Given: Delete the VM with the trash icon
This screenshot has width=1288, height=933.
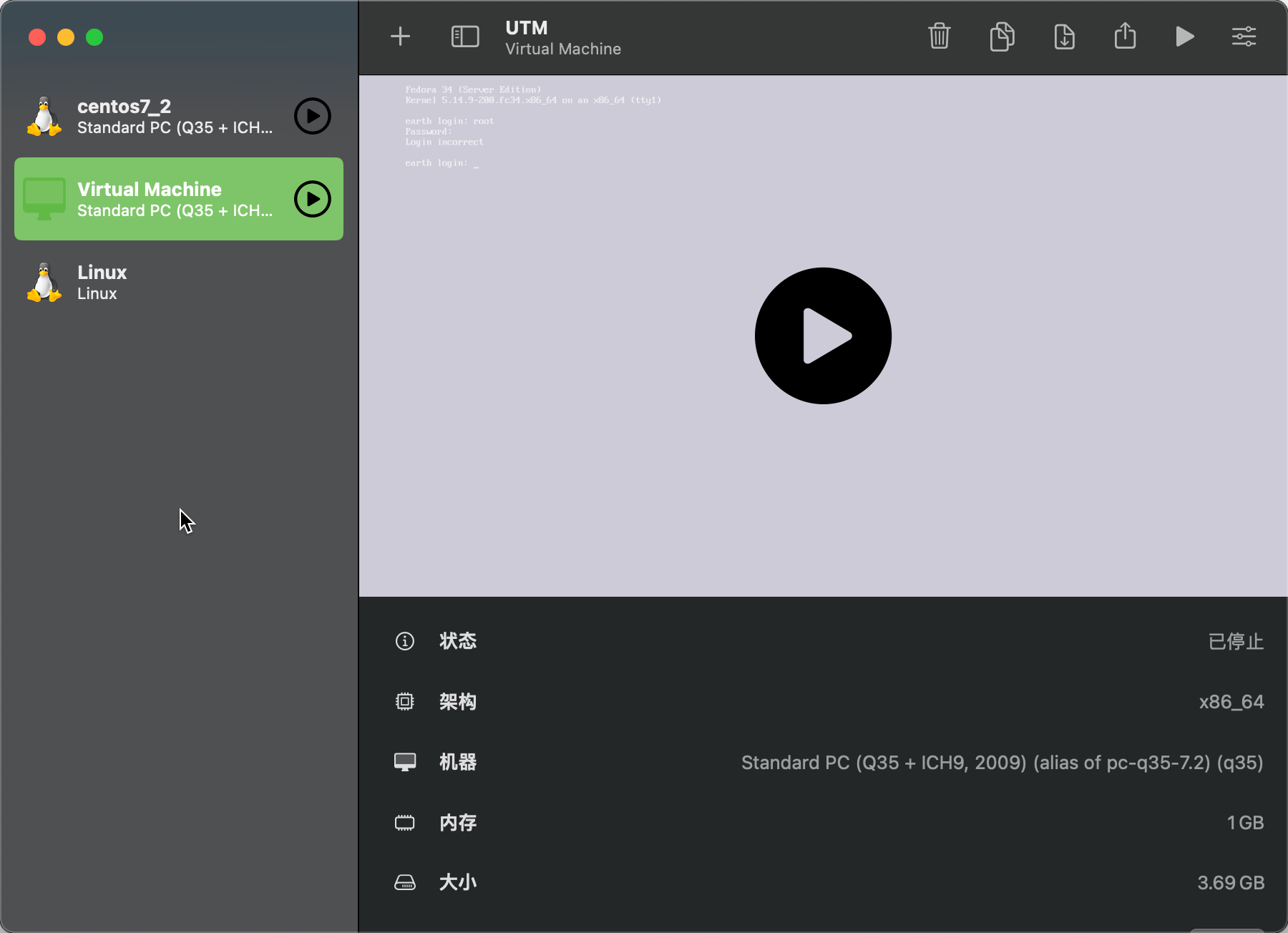Looking at the screenshot, I should tap(939, 36).
